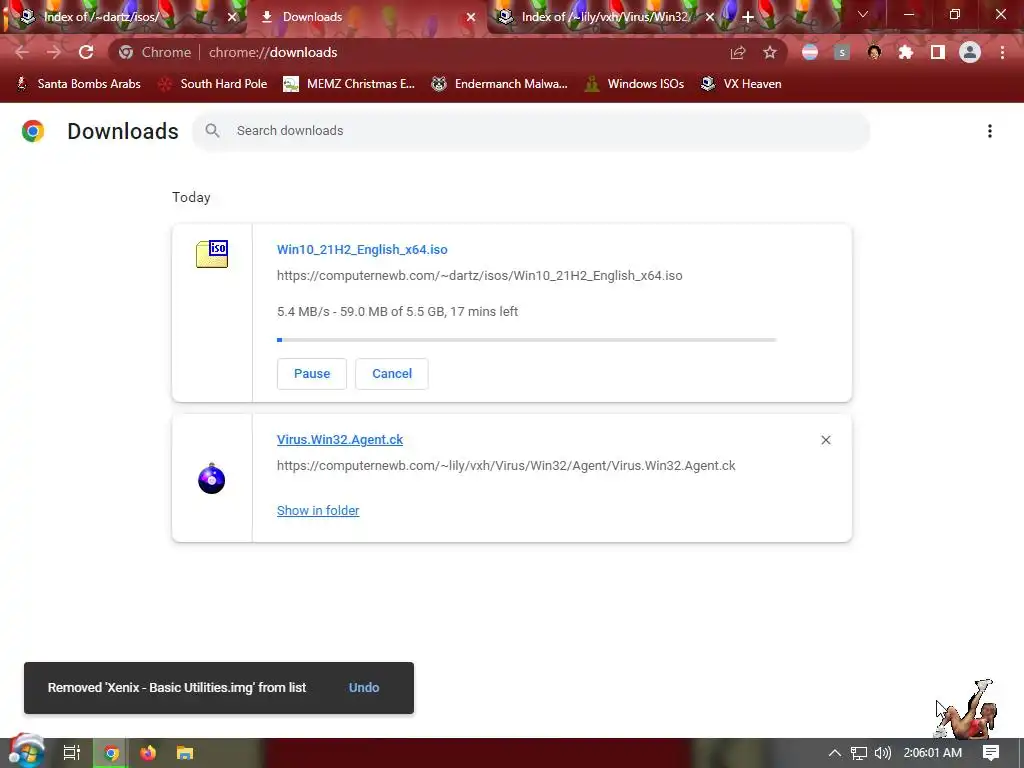Close the Index of /~dartz/isos/ tab
Viewport: 1024px width, 768px height.
(232, 17)
